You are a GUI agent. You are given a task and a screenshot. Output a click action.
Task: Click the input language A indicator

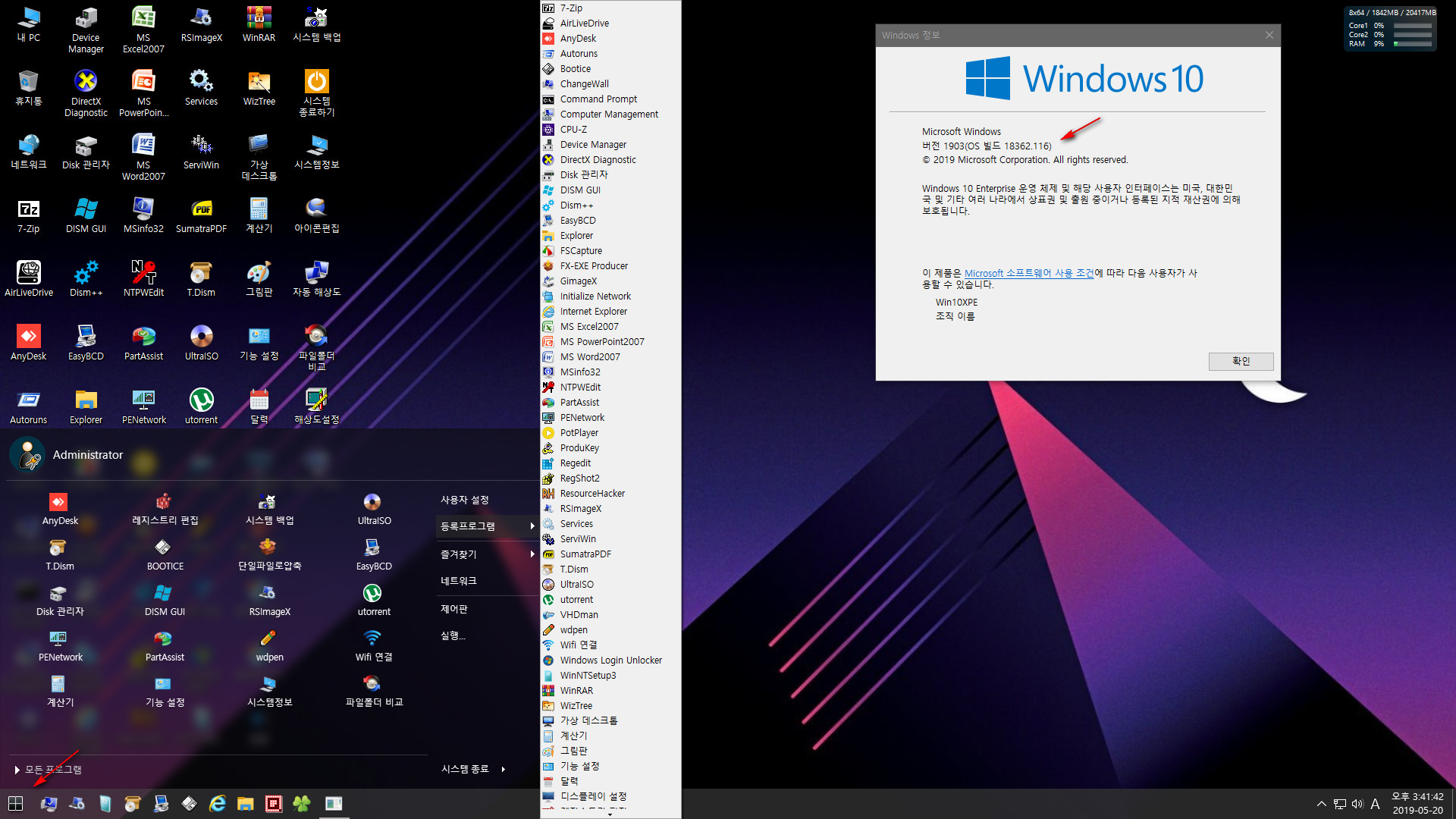point(1375,804)
